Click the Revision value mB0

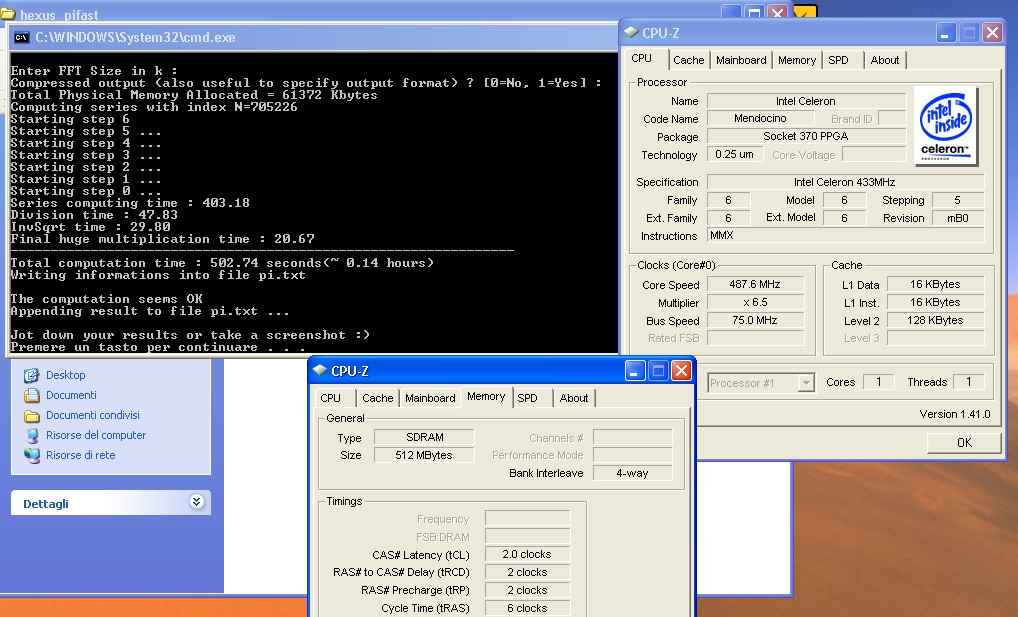click(958, 218)
